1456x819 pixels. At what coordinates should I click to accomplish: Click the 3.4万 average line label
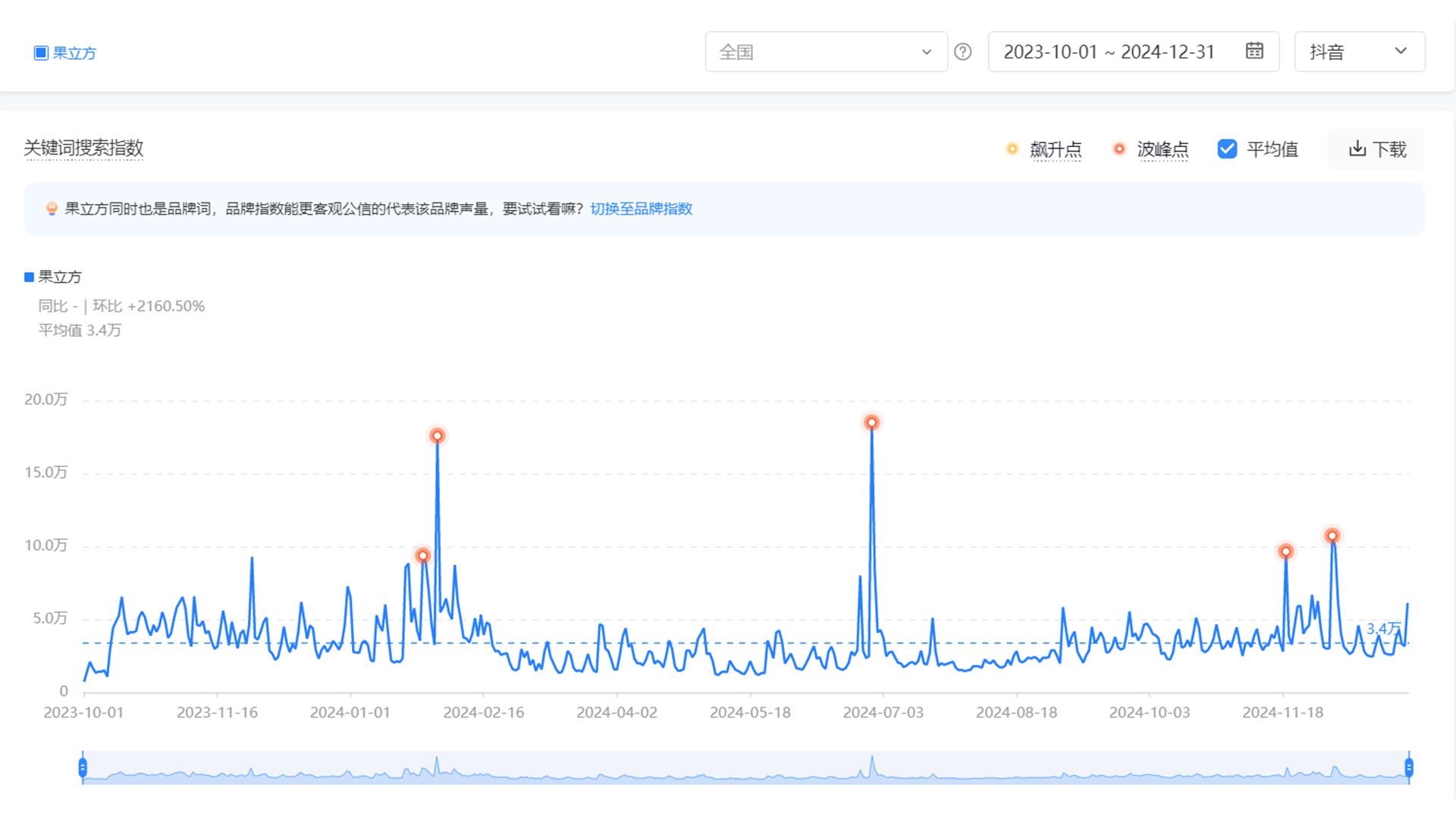pyautogui.click(x=1383, y=629)
